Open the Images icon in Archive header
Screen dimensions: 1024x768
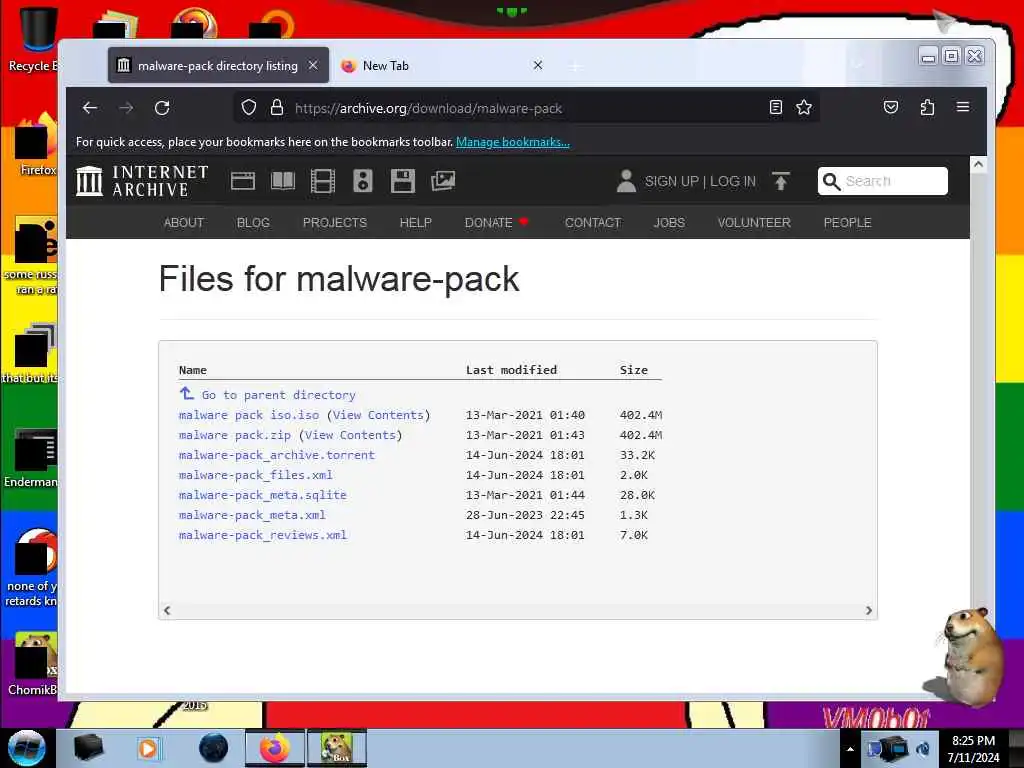tap(443, 181)
